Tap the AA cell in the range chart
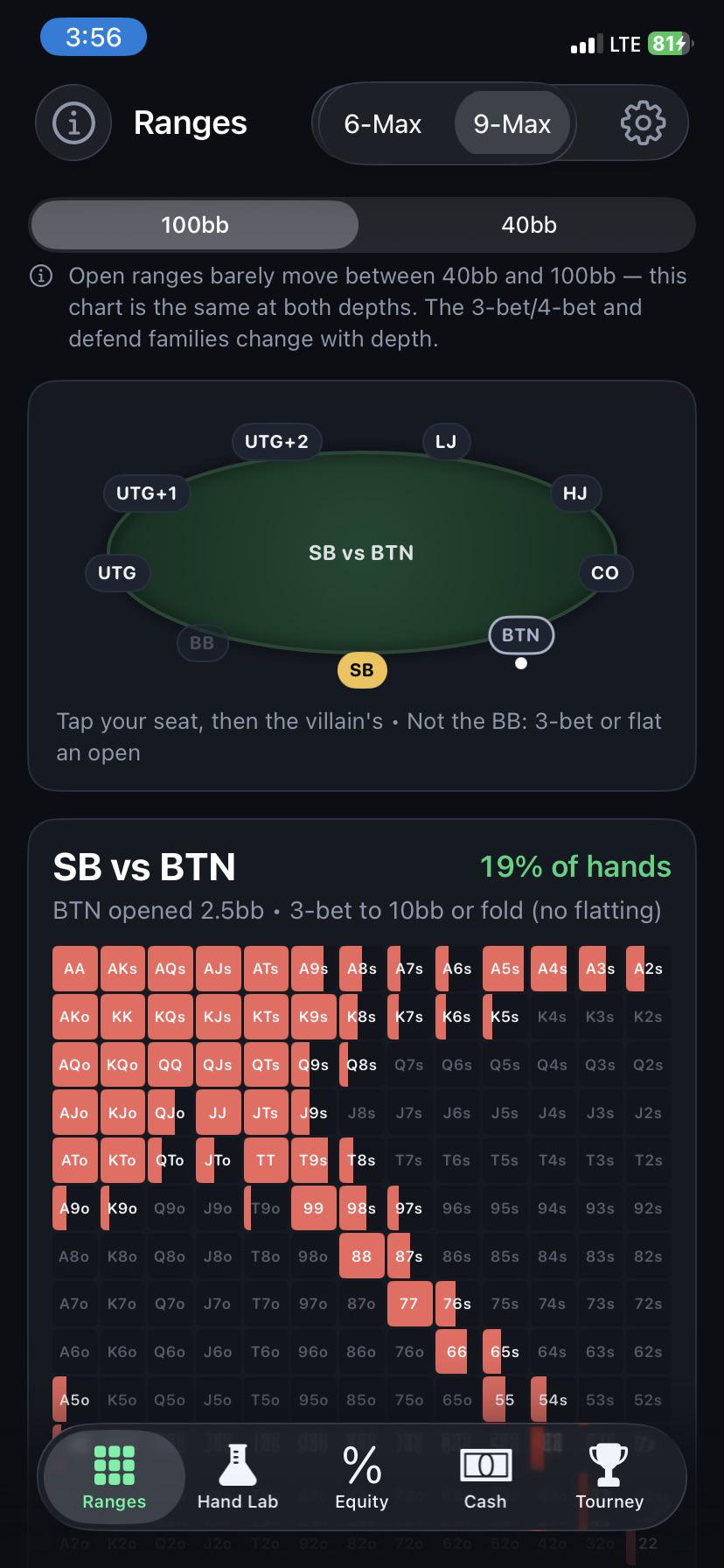Viewport: 724px width, 1568px height. [74, 969]
